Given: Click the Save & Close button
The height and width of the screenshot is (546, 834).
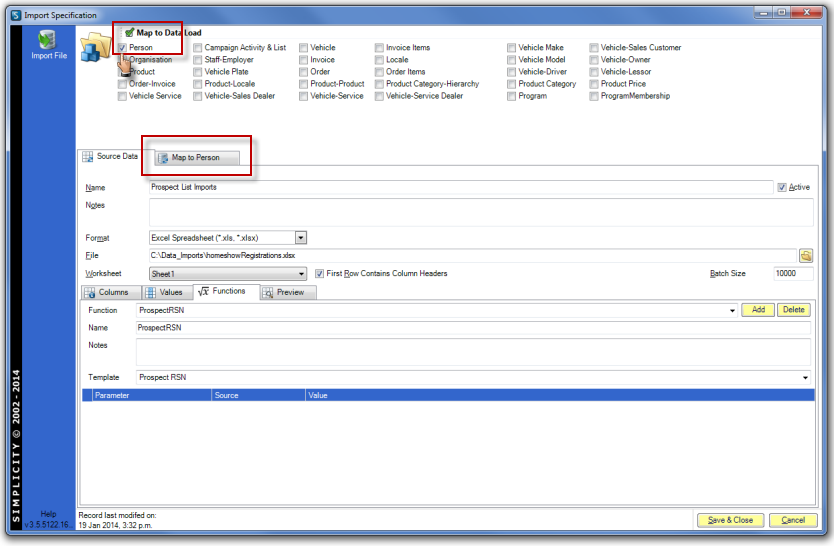Looking at the screenshot, I should coord(730,520).
